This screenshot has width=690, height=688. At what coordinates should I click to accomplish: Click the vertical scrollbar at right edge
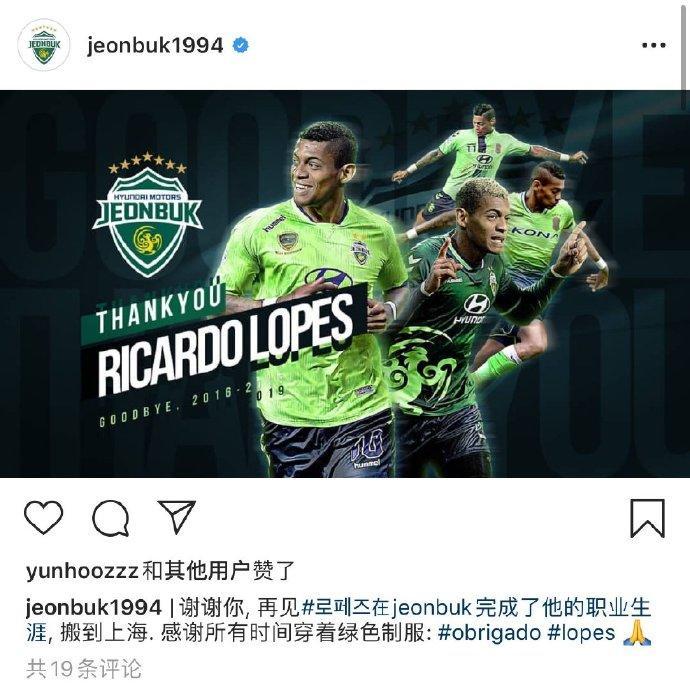[685, 46]
